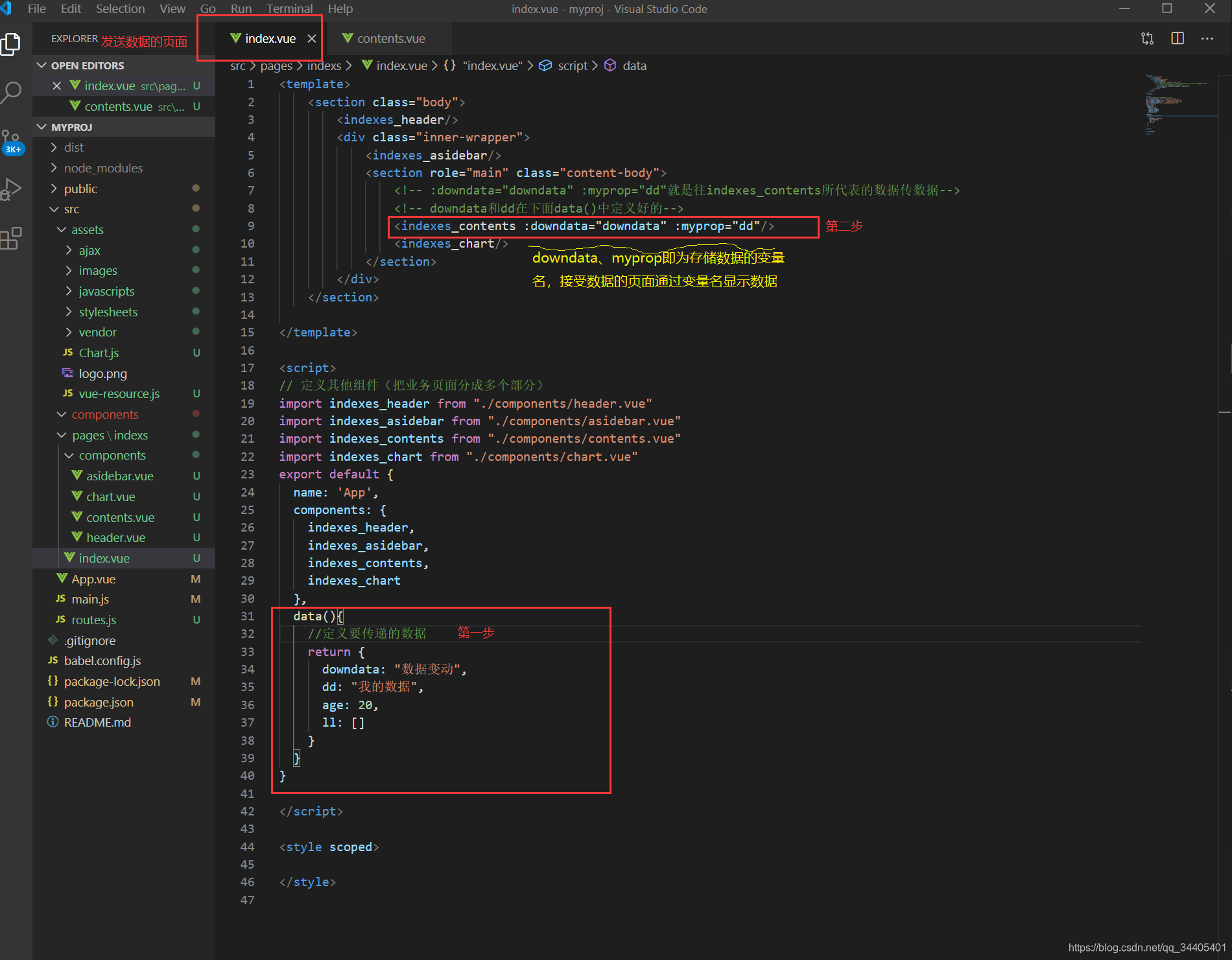
Task: Open the Explorer view in activity bar
Action: coord(11,44)
